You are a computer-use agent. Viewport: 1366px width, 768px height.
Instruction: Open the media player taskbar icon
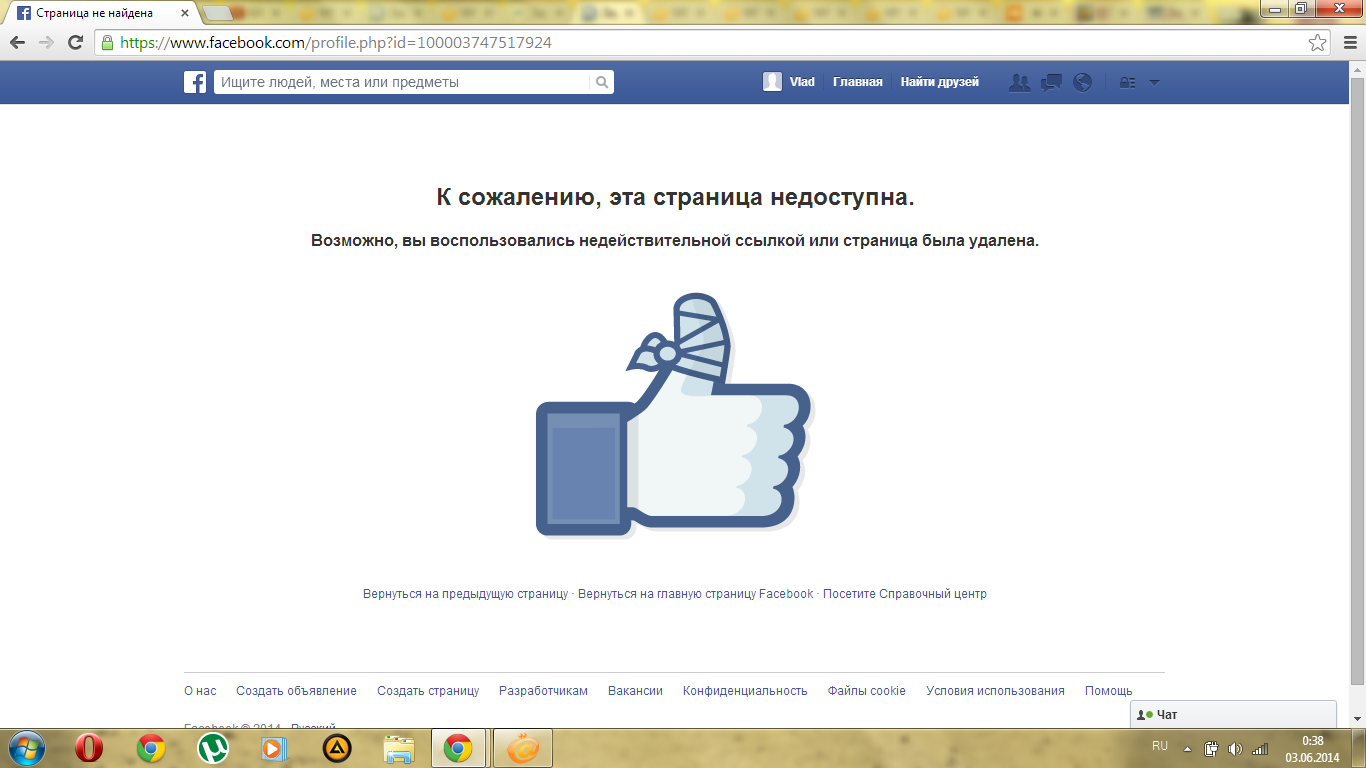274,748
